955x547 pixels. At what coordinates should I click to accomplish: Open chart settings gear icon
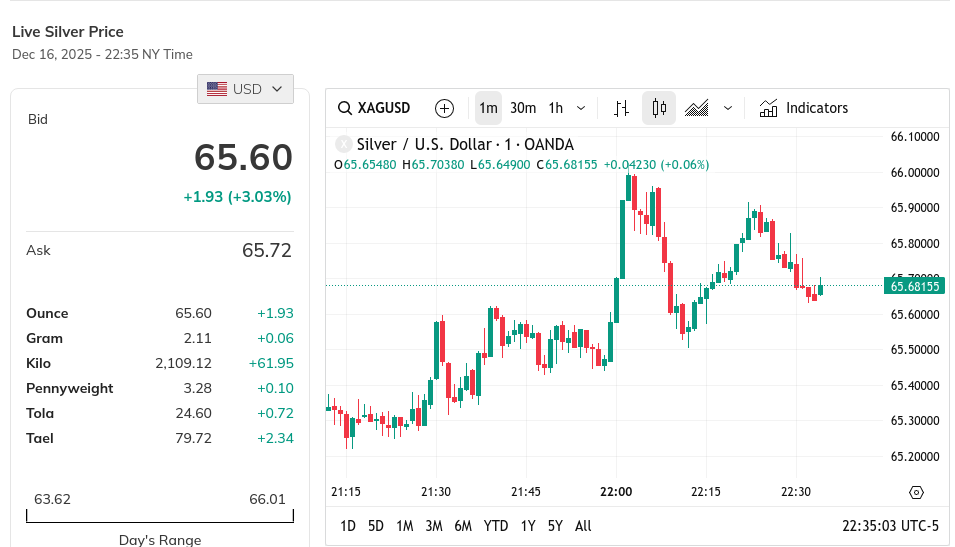click(916, 492)
